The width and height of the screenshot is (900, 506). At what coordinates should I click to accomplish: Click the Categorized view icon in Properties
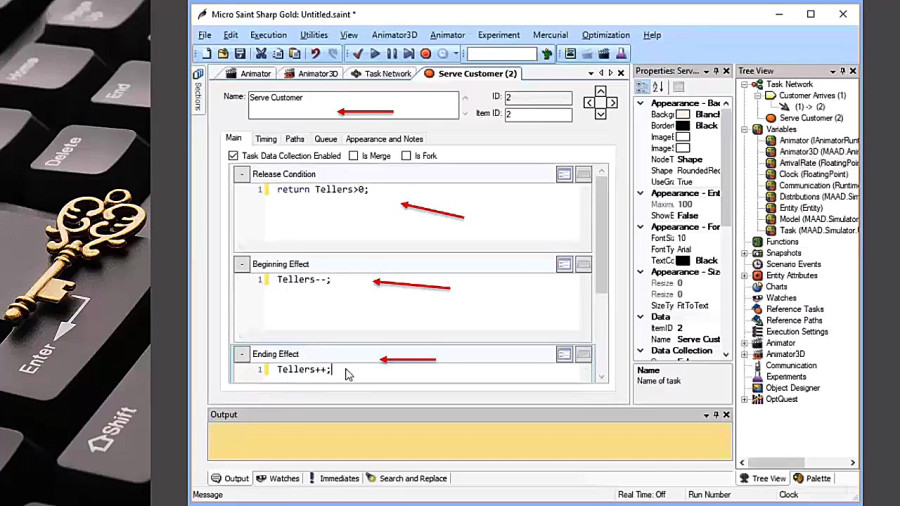pos(642,87)
